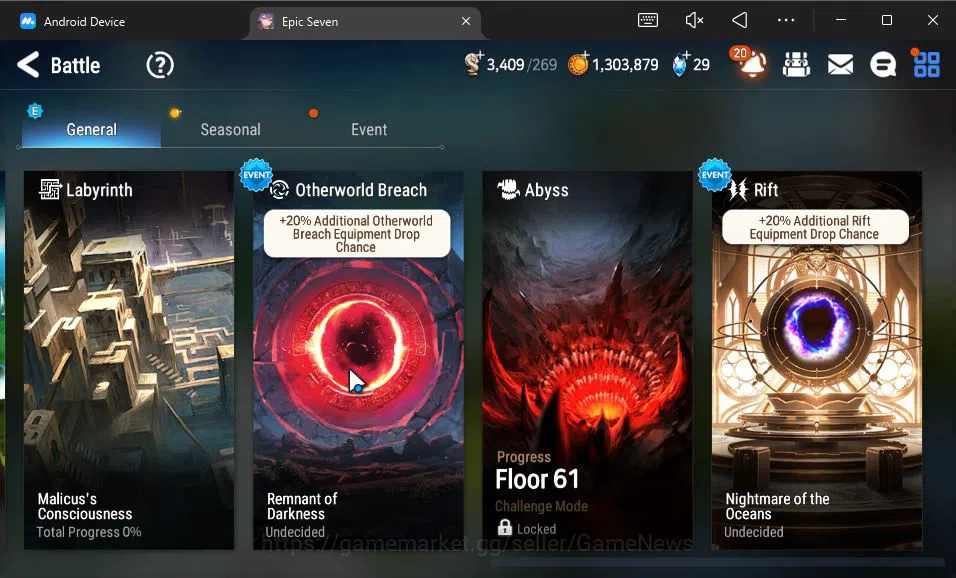The image size is (956, 578).
Task: Click the Challenge Mode label
Action: coord(541,506)
